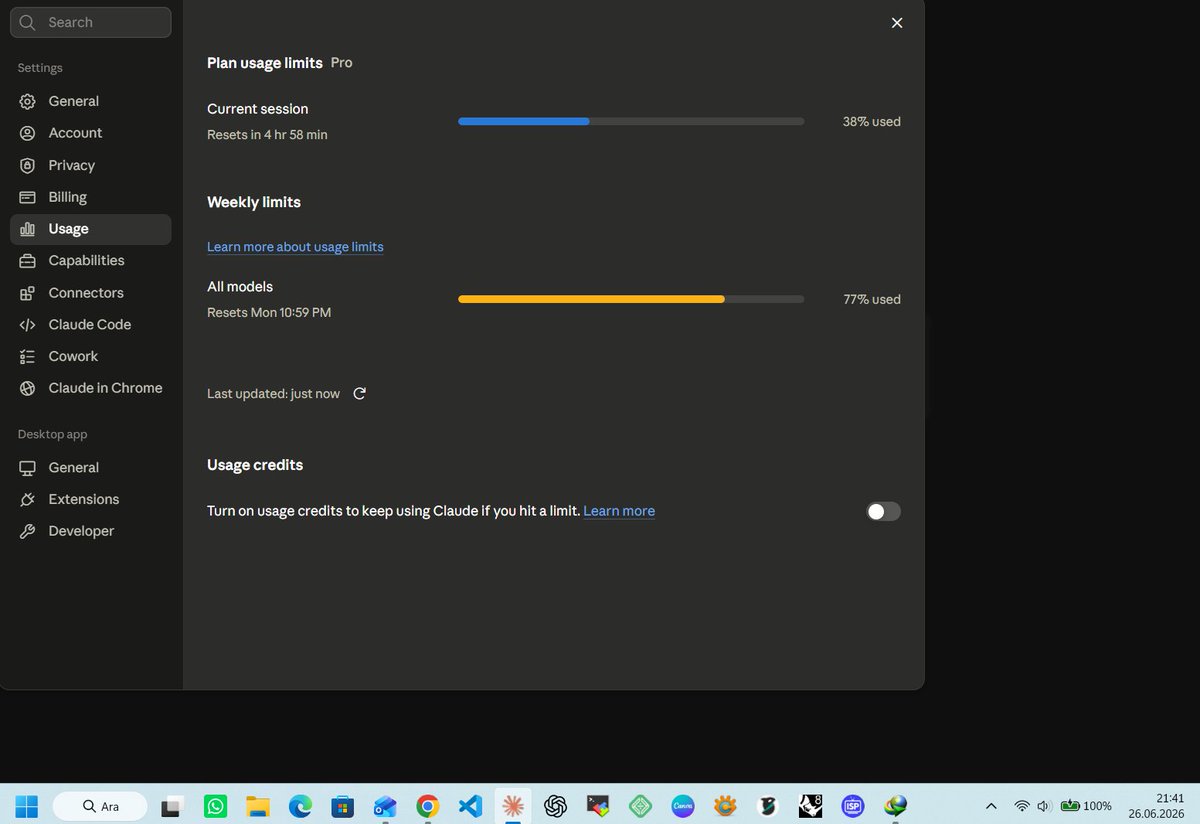Click the Connectors grid icon

click(28, 293)
